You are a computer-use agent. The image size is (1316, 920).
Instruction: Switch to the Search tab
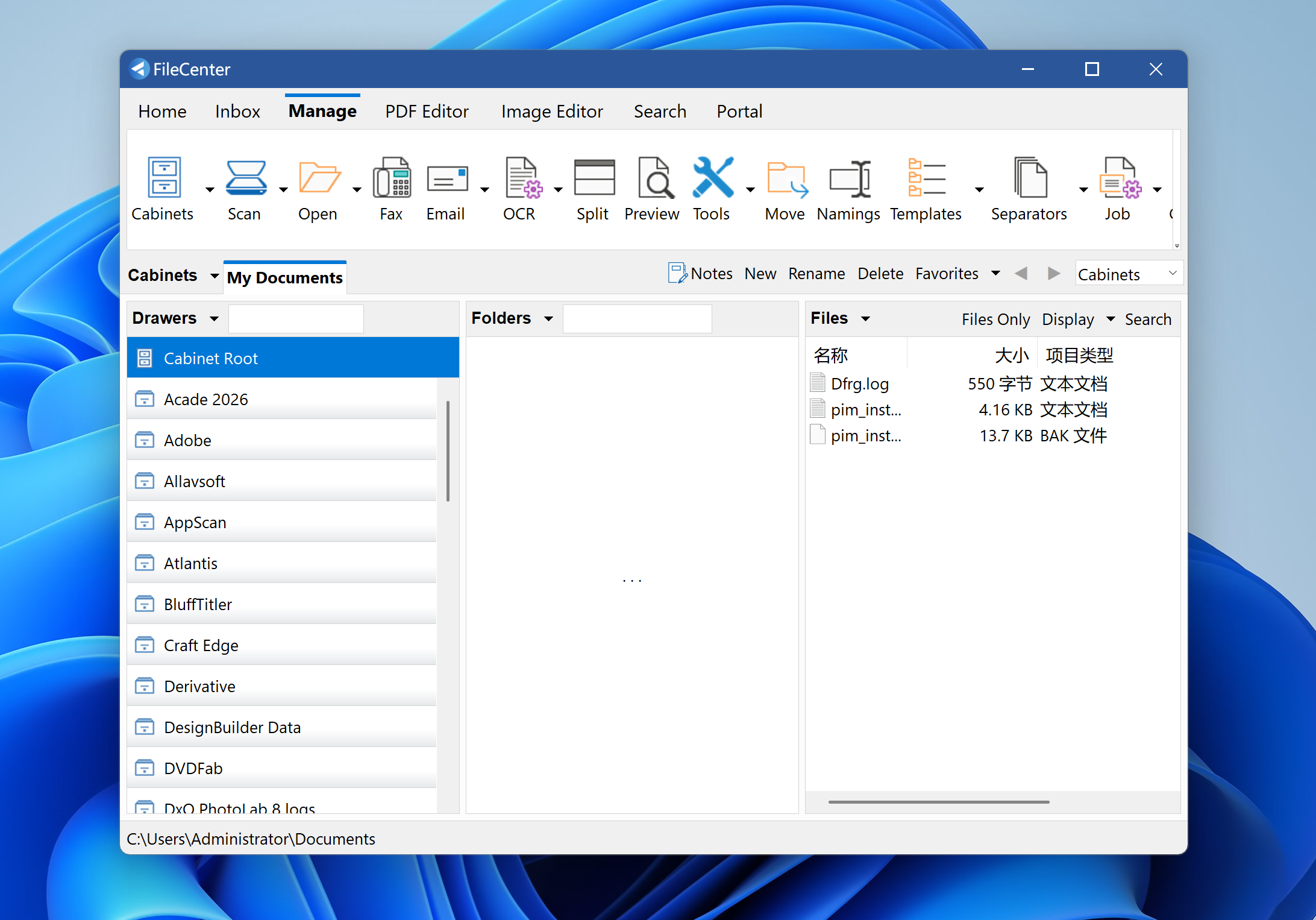[x=660, y=112]
